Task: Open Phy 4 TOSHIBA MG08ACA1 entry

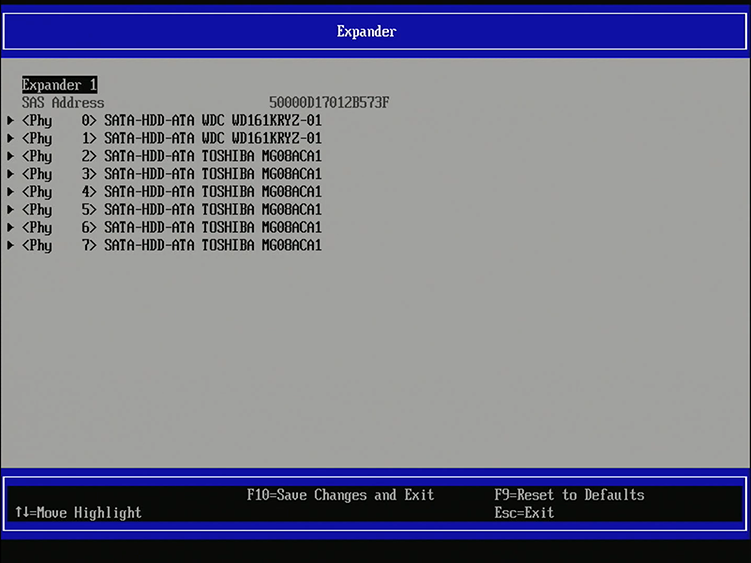Action: click(x=171, y=192)
